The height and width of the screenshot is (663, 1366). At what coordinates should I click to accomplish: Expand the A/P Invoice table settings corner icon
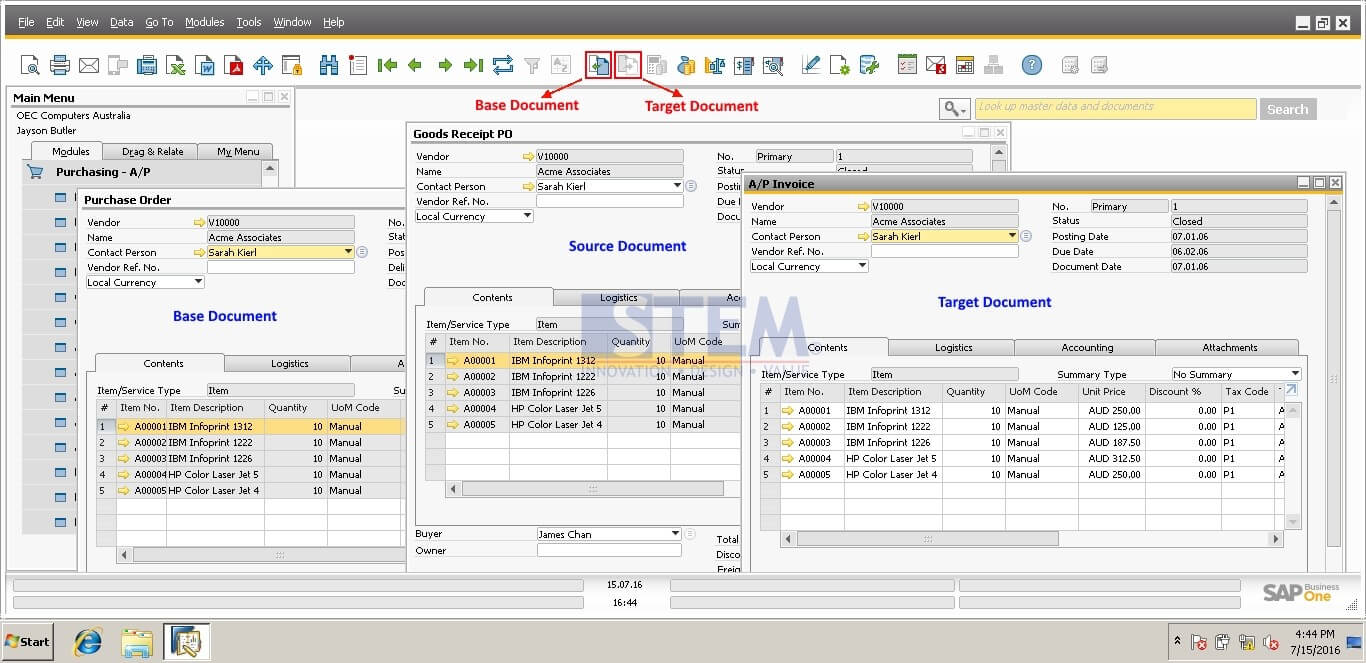coord(1291,390)
